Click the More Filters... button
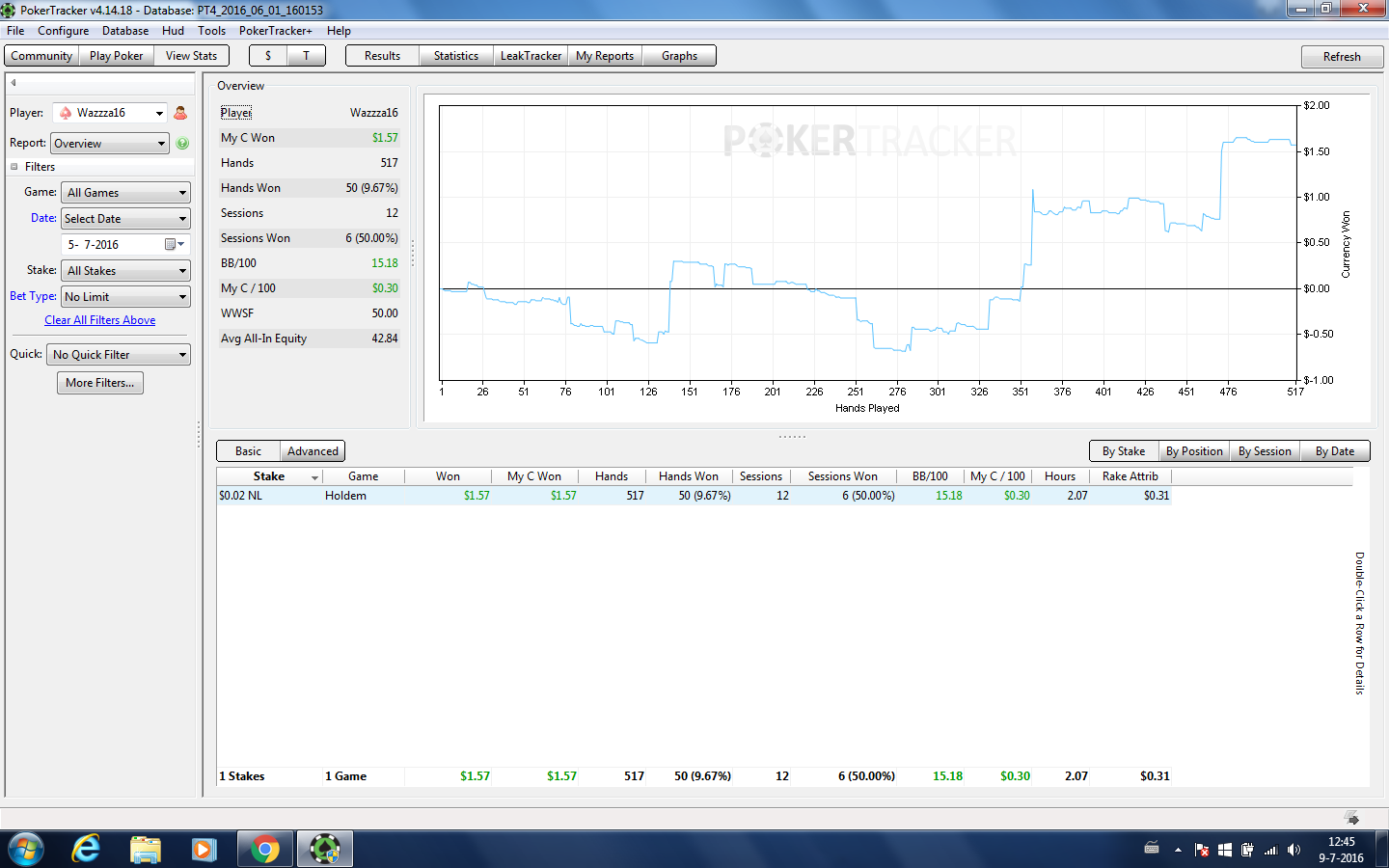1389x868 pixels. (x=100, y=383)
